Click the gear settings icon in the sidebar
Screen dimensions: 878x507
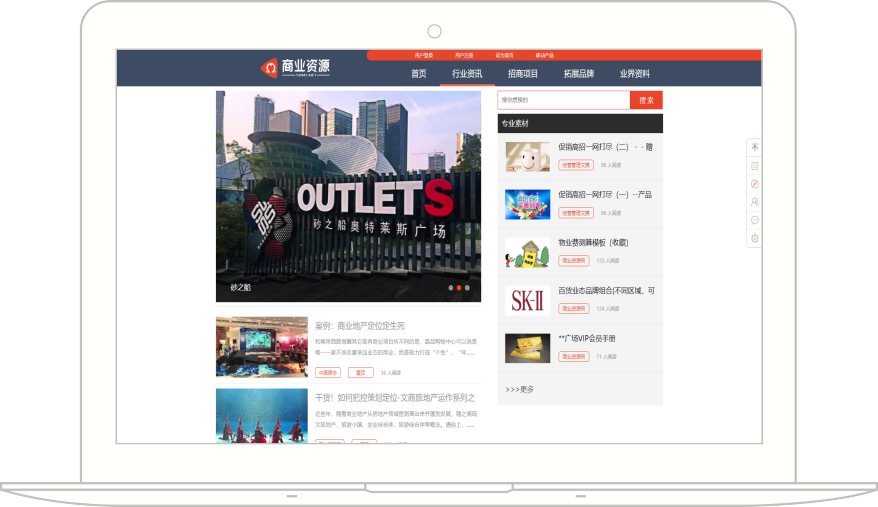[755, 238]
